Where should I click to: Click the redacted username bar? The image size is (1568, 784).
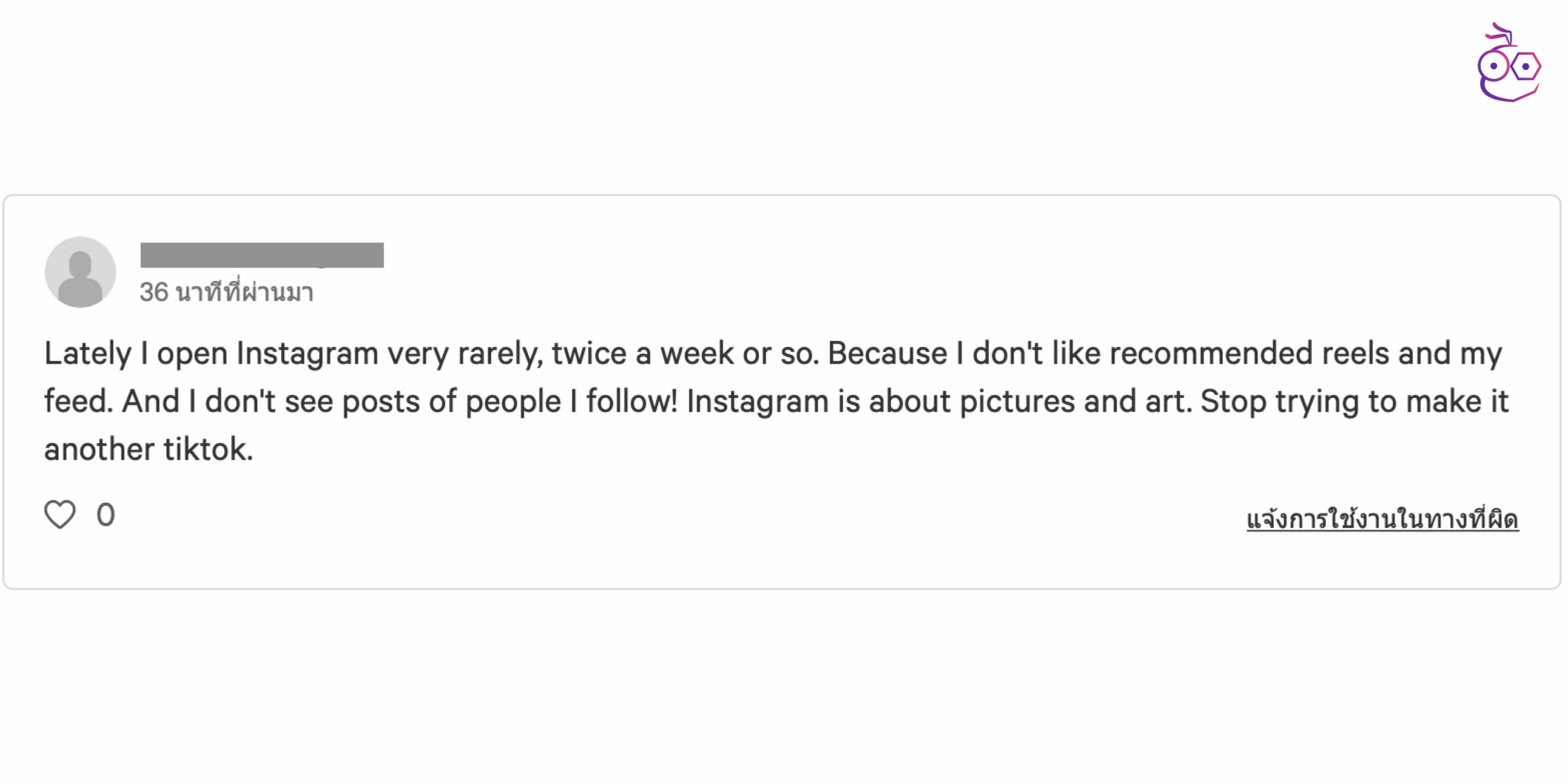click(x=262, y=255)
